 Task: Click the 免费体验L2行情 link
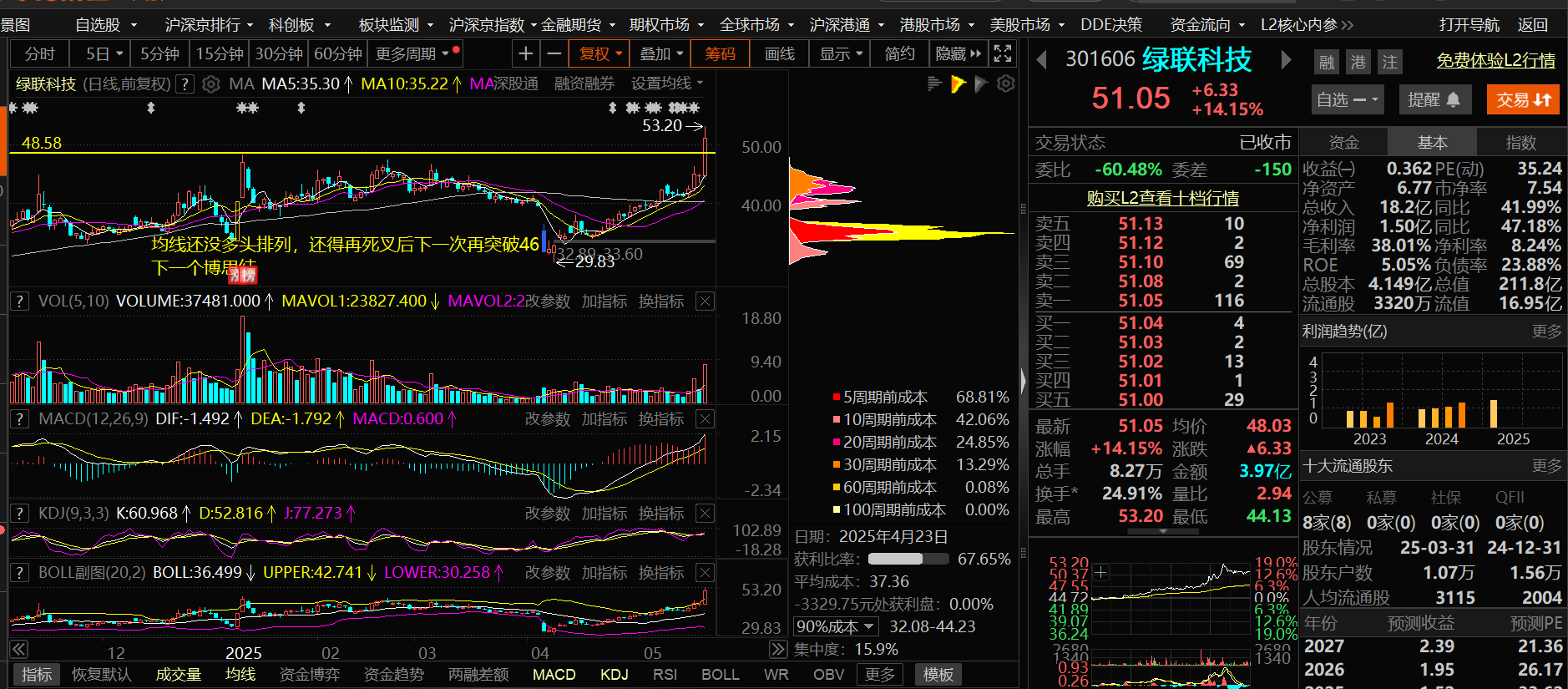point(1495,61)
